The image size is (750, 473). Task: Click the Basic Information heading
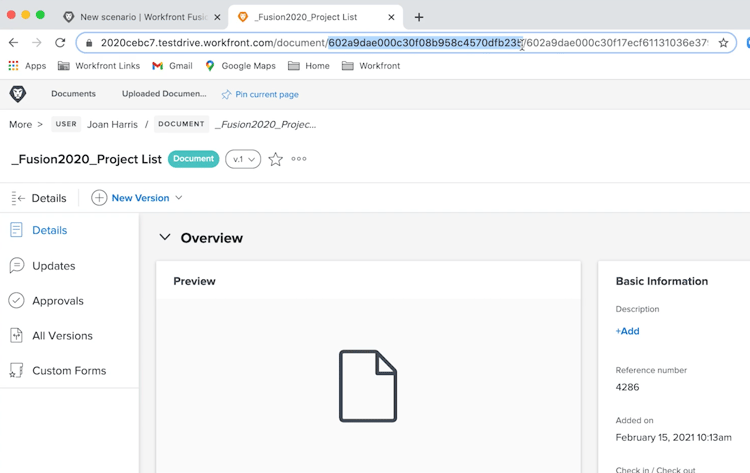tap(662, 281)
